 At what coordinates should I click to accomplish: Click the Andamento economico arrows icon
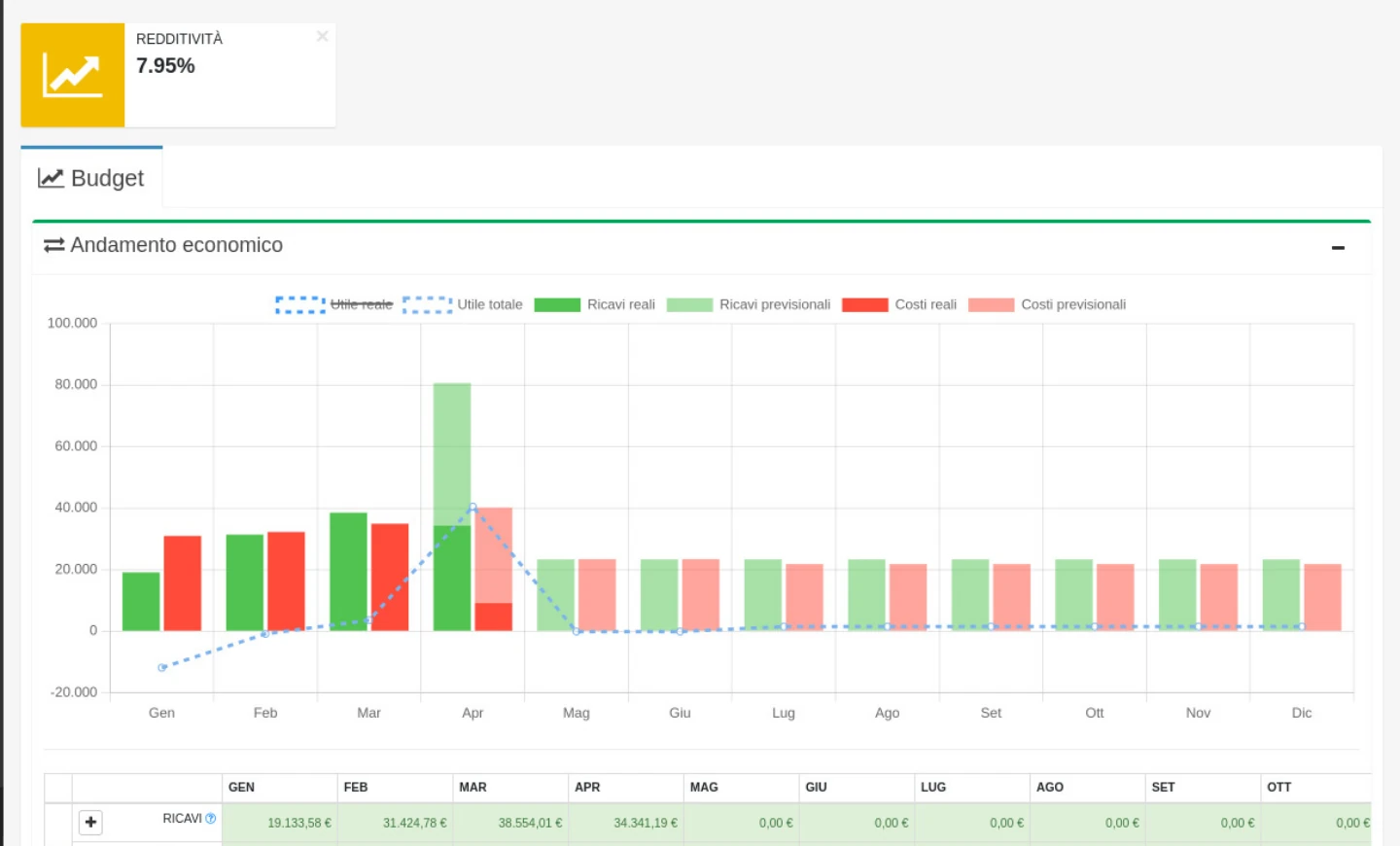click(x=54, y=245)
